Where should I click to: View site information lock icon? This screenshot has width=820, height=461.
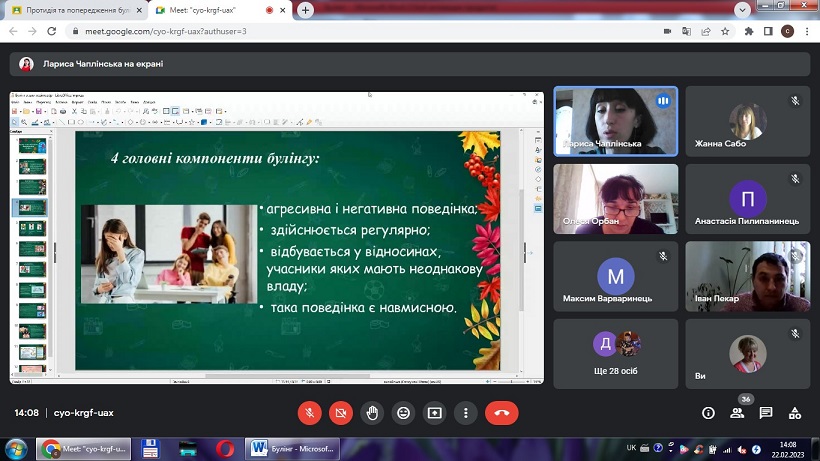[75, 31]
